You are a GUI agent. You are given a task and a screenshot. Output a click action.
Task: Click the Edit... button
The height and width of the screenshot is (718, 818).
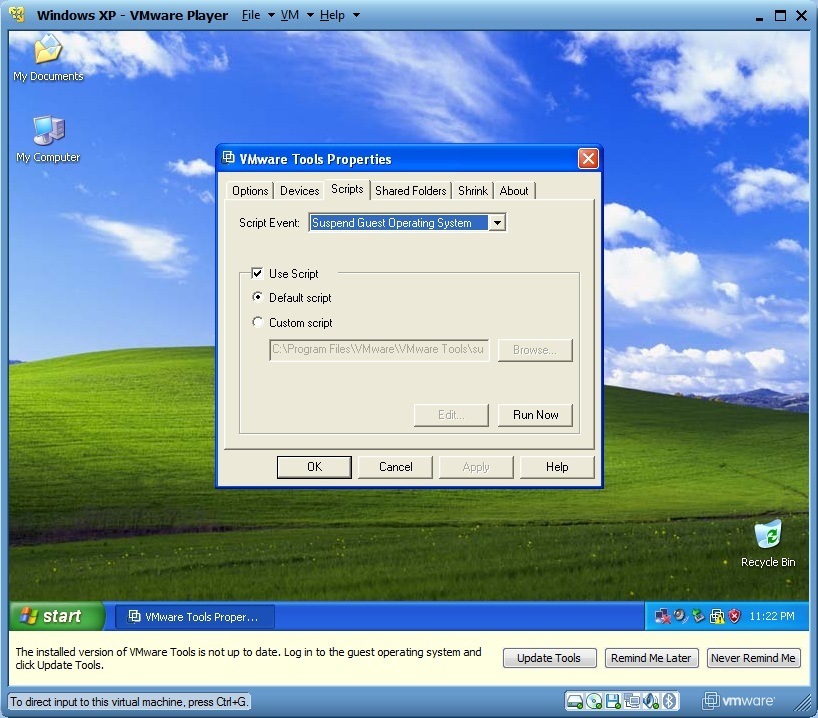[x=451, y=415]
